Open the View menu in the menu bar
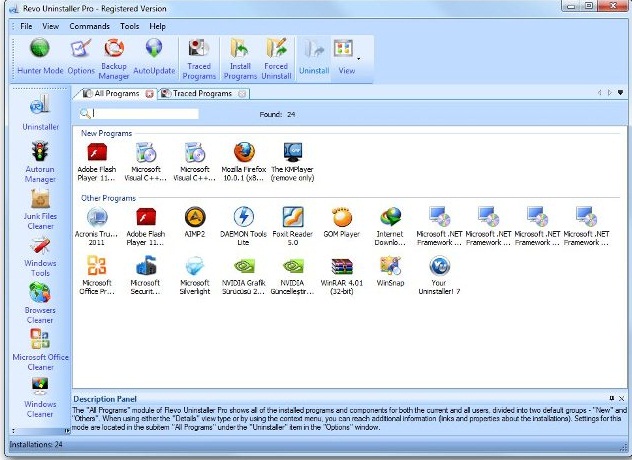 50,26
